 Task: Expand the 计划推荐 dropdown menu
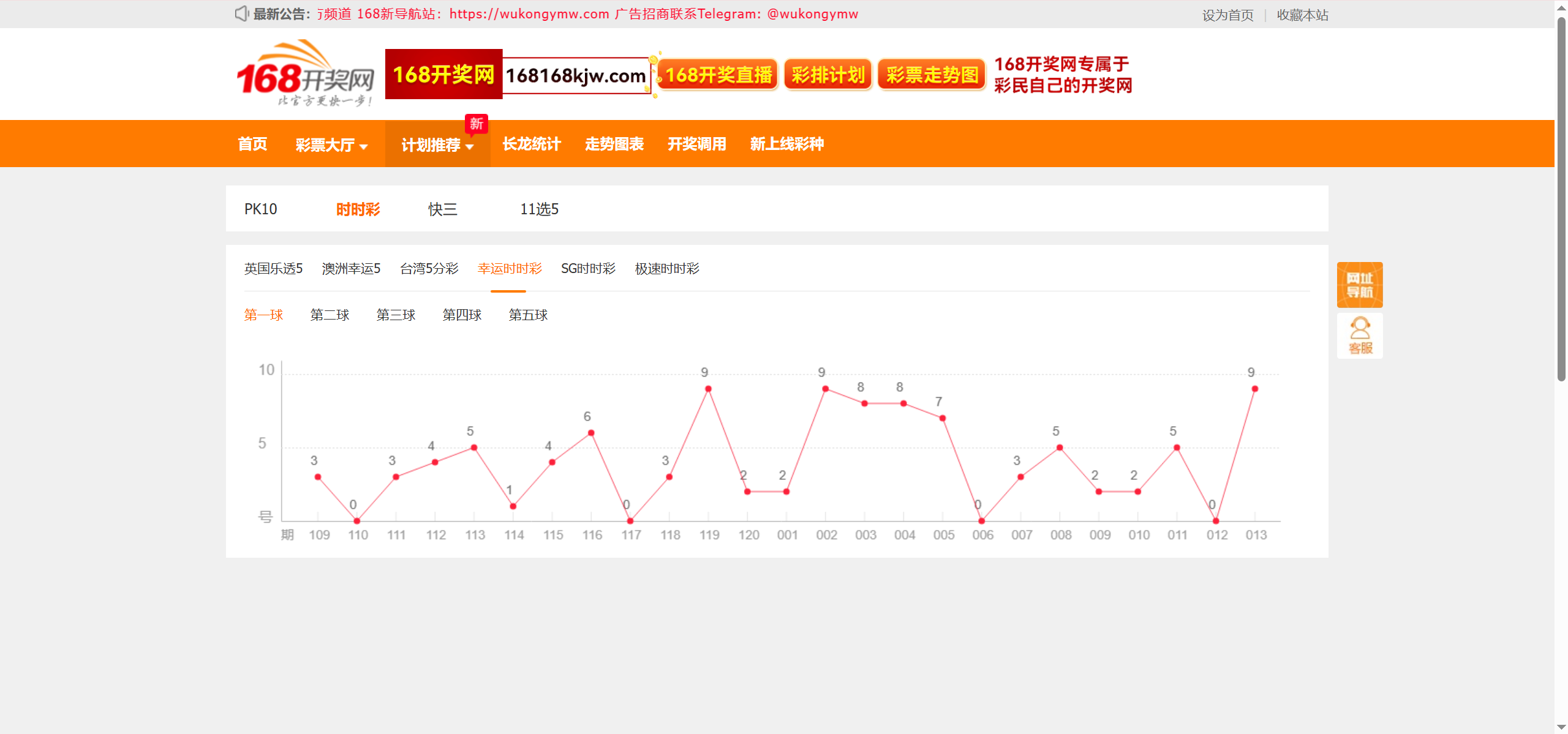[x=437, y=144]
